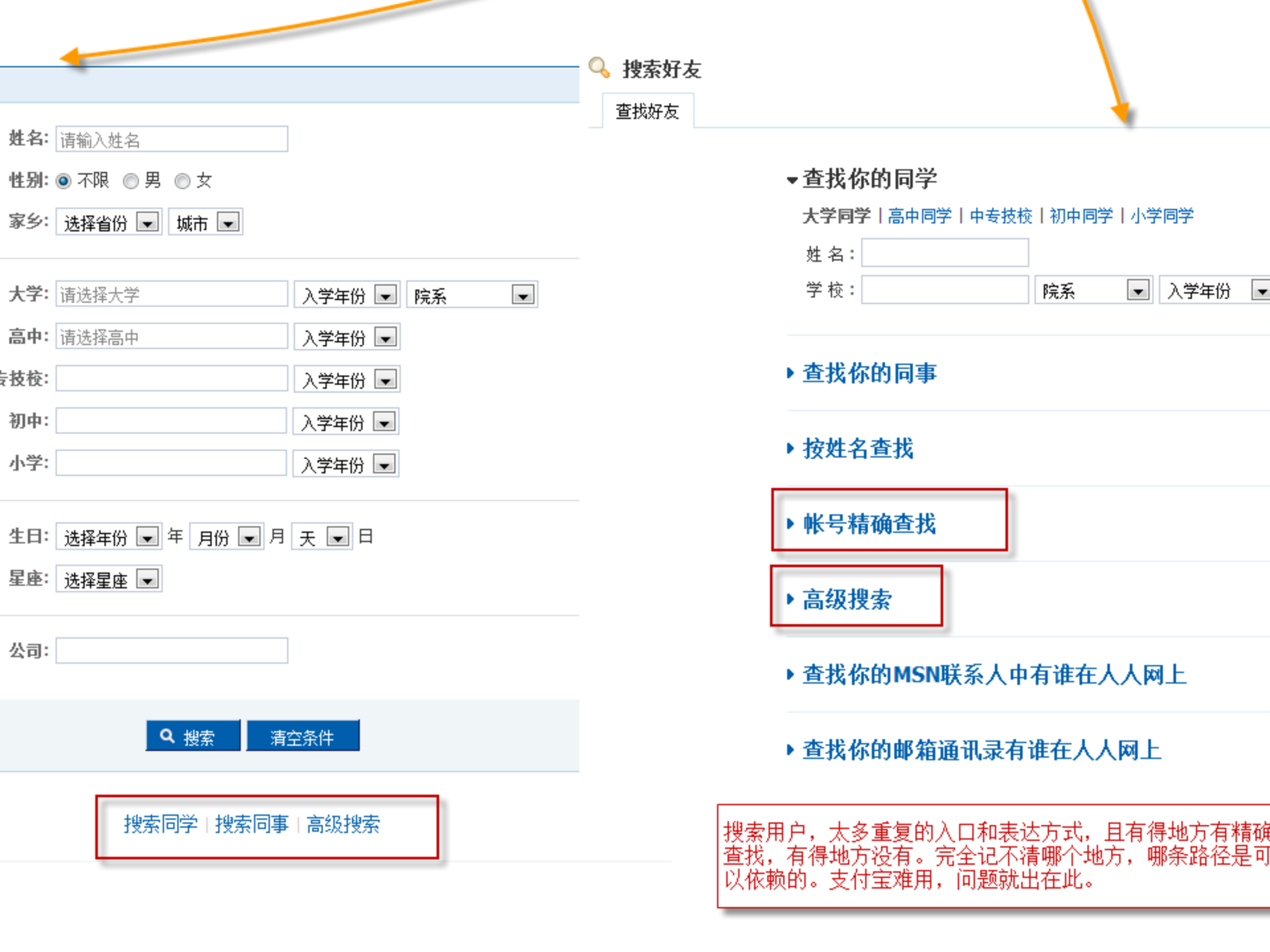Click the 搜索 search button

(192, 735)
